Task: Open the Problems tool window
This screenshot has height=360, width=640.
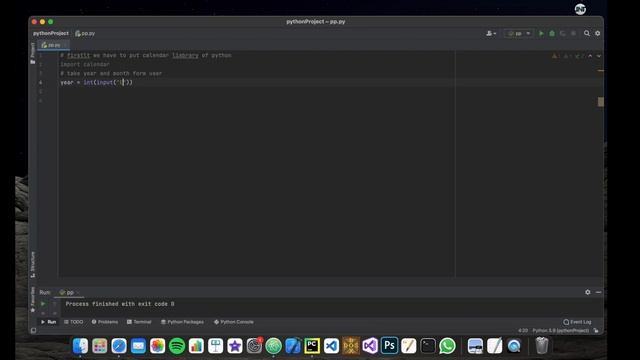Action: tap(105, 322)
